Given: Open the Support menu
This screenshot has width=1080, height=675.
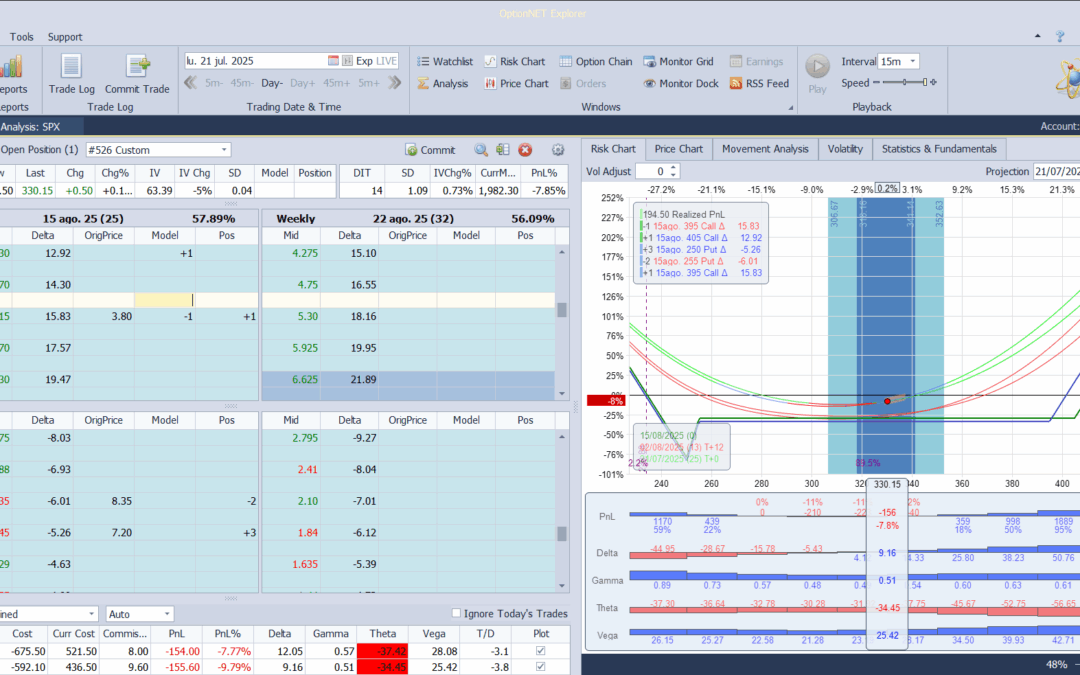Looking at the screenshot, I should (x=65, y=37).
